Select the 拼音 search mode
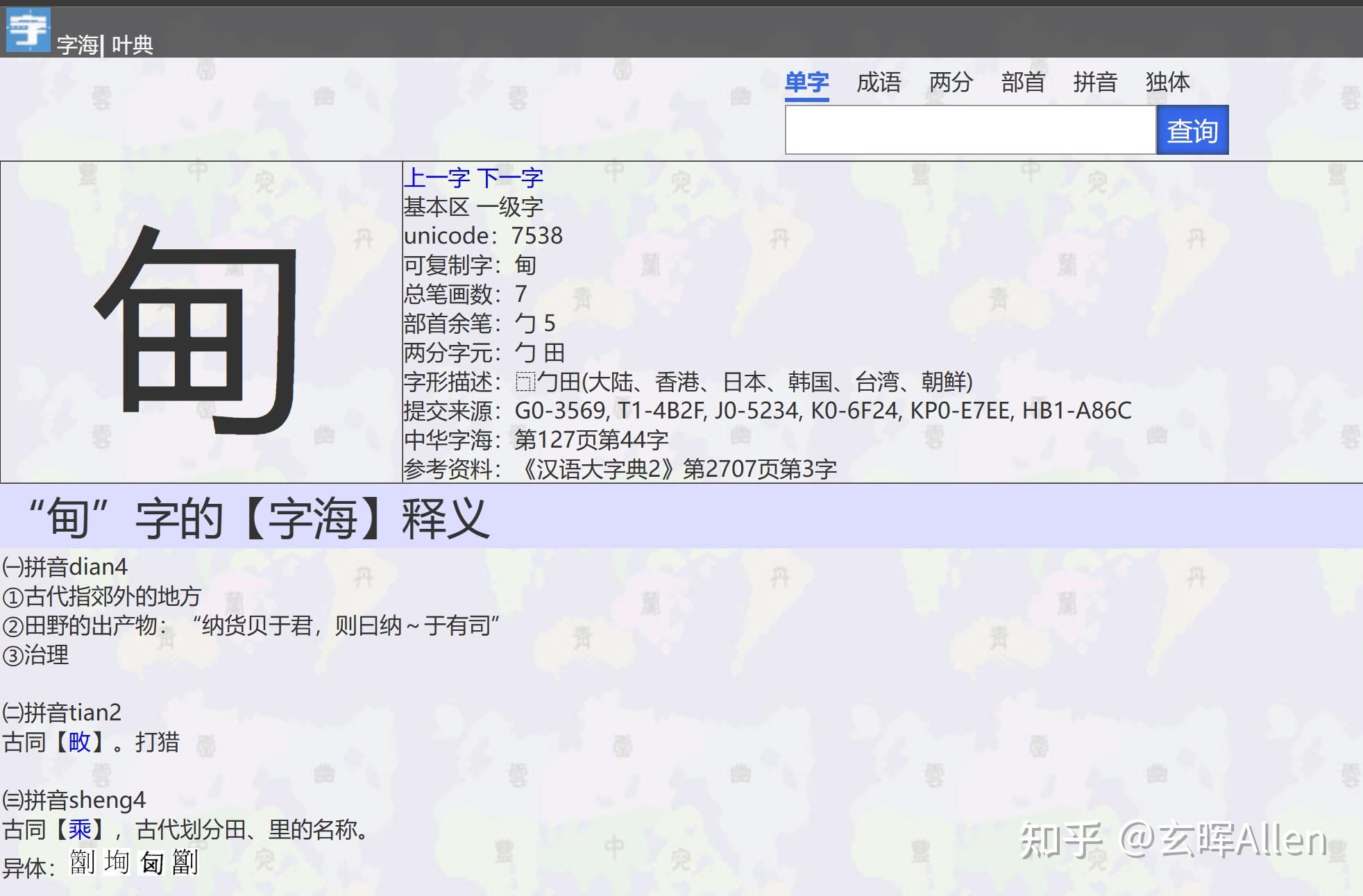The image size is (1363, 896). click(1097, 83)
